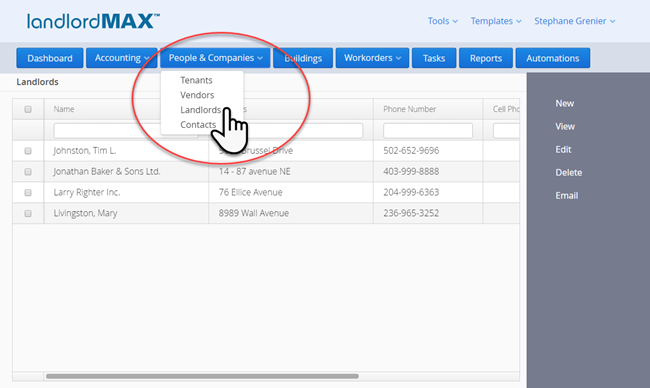
Task: Click the horizontal table scrollbar
Action: (x=202, y=376)
